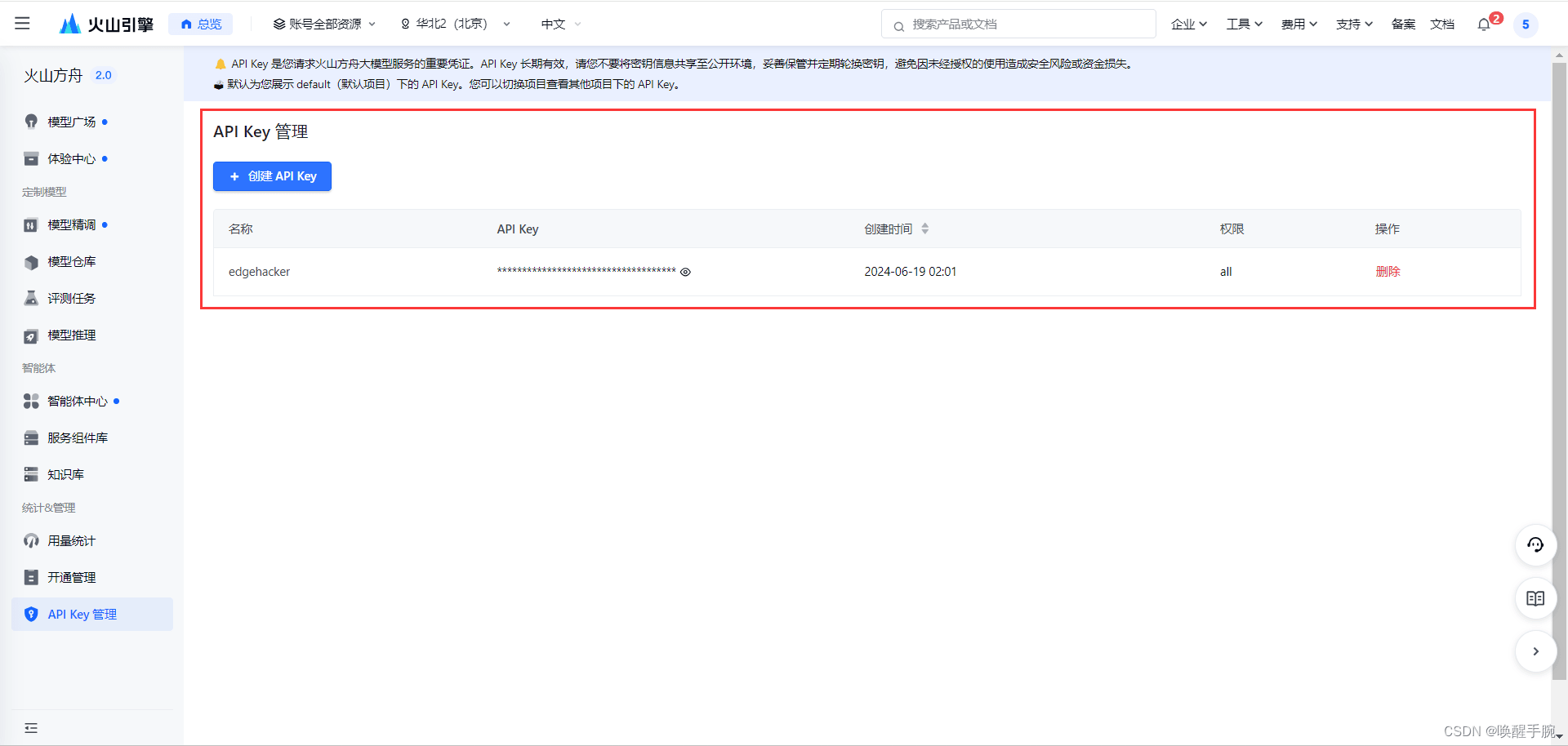The height and width of the screenshot is (746, 1568).
Task: Collapse the sidebar with the bottom icon
Action: [31, 728]
